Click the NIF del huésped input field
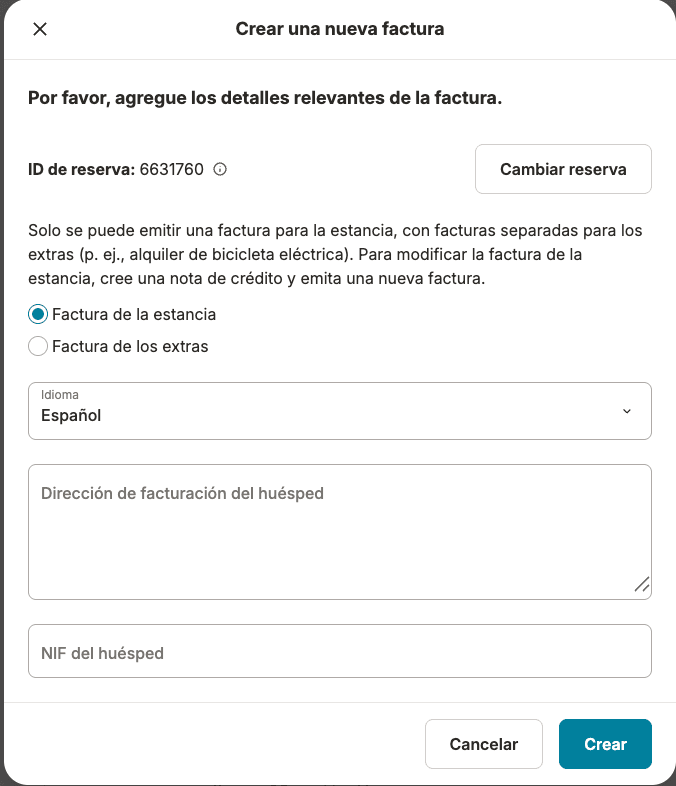The width and height of the screenshot is (676, 786). point(339,652)
